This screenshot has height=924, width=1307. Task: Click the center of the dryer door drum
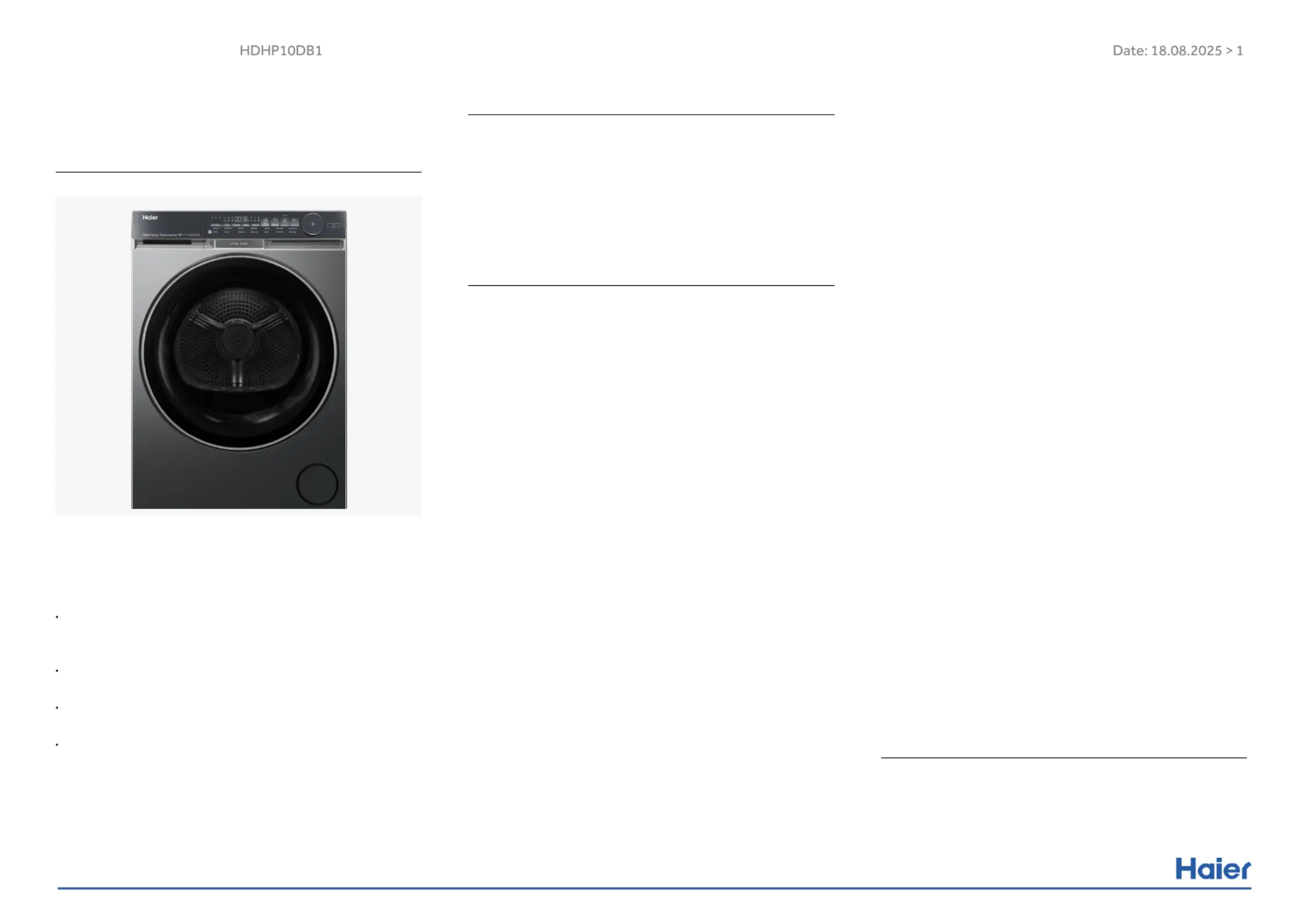tap(238, 341)
